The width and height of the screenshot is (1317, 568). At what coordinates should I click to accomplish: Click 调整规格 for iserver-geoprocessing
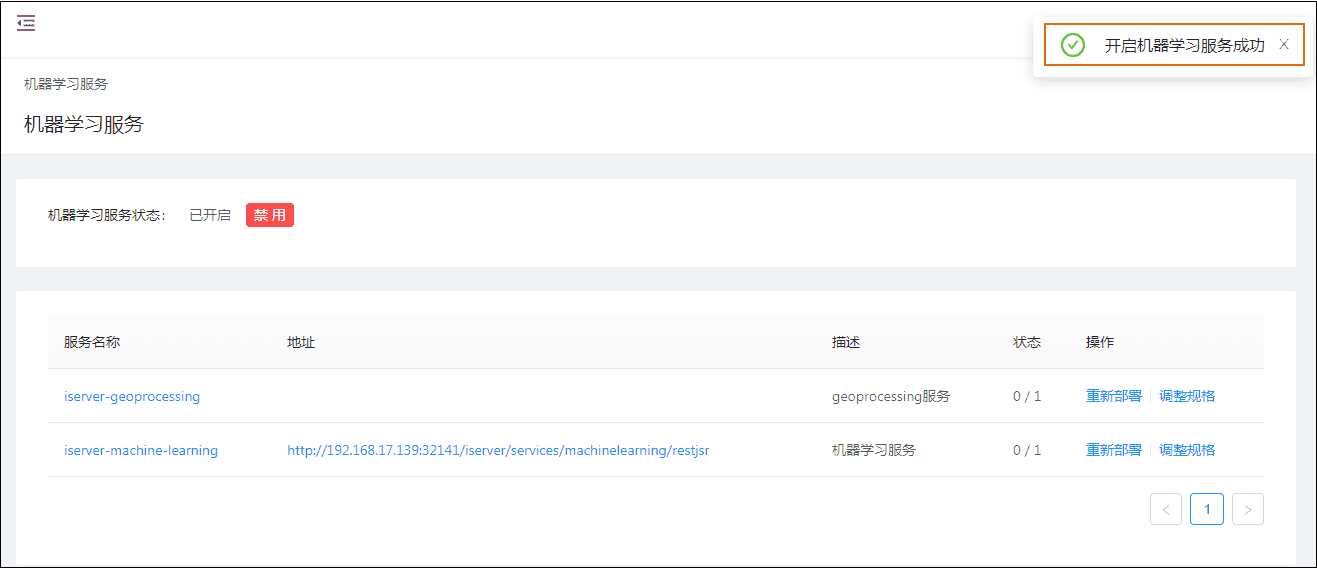click(x=1187, y=396)
